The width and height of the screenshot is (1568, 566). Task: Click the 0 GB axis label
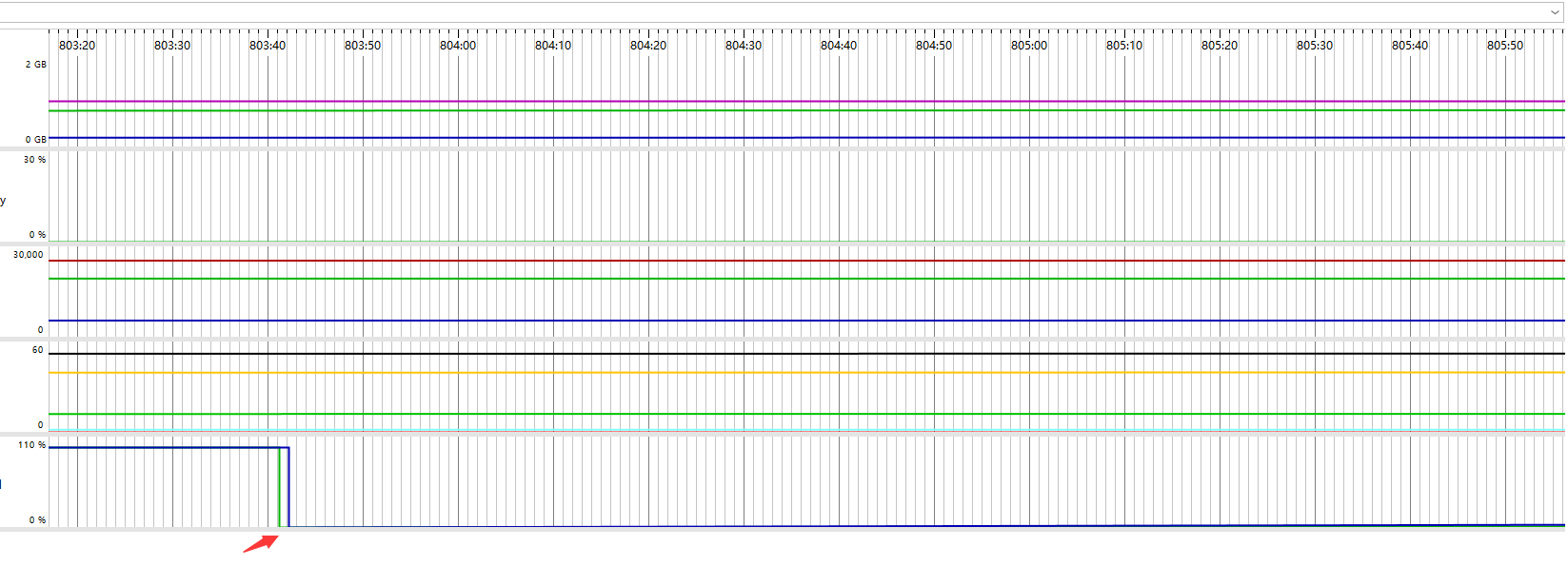(x=35, y=140)
